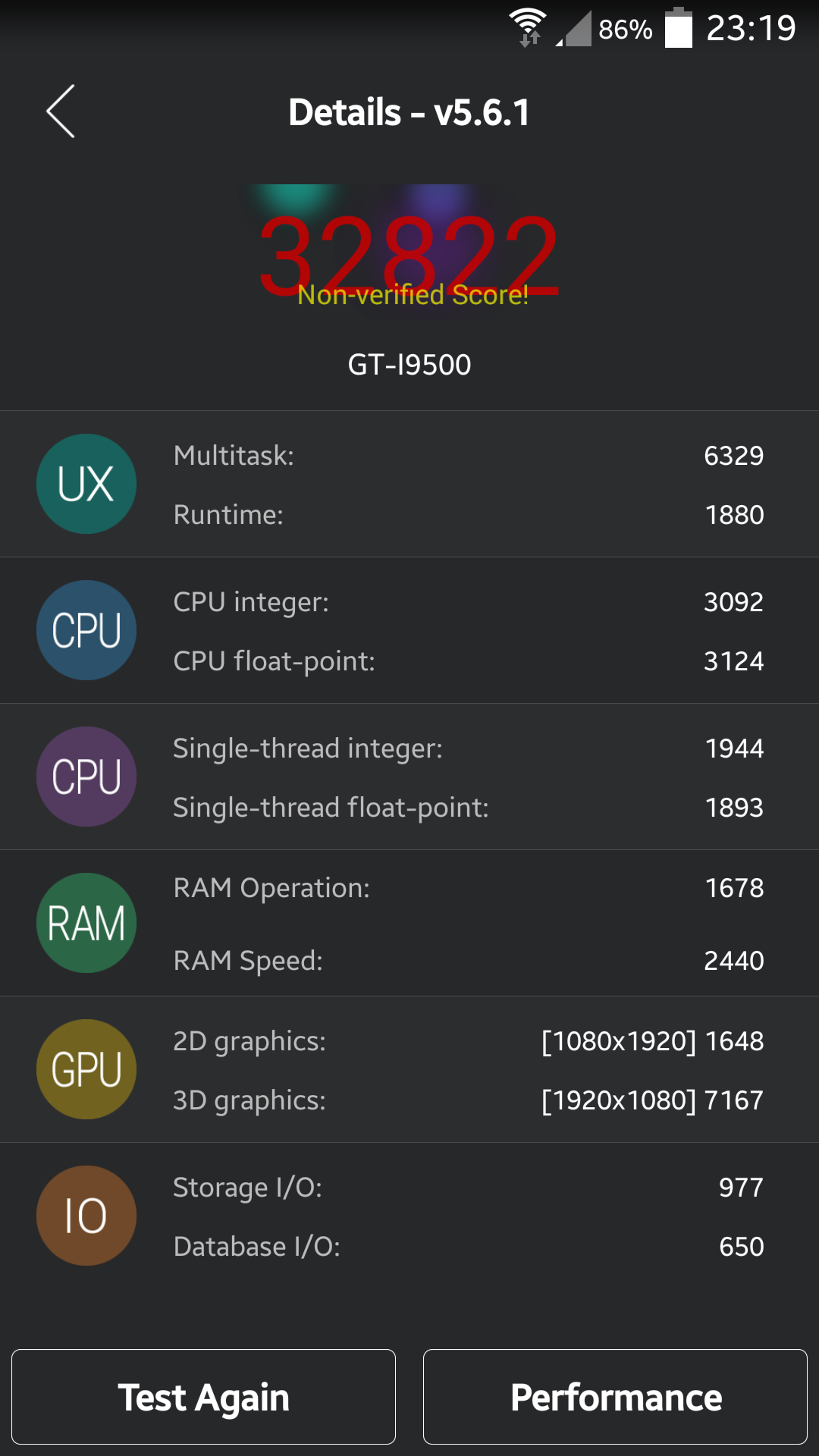Tap the brown IO category icon
819x1456 pixels.
point(86,1216)
